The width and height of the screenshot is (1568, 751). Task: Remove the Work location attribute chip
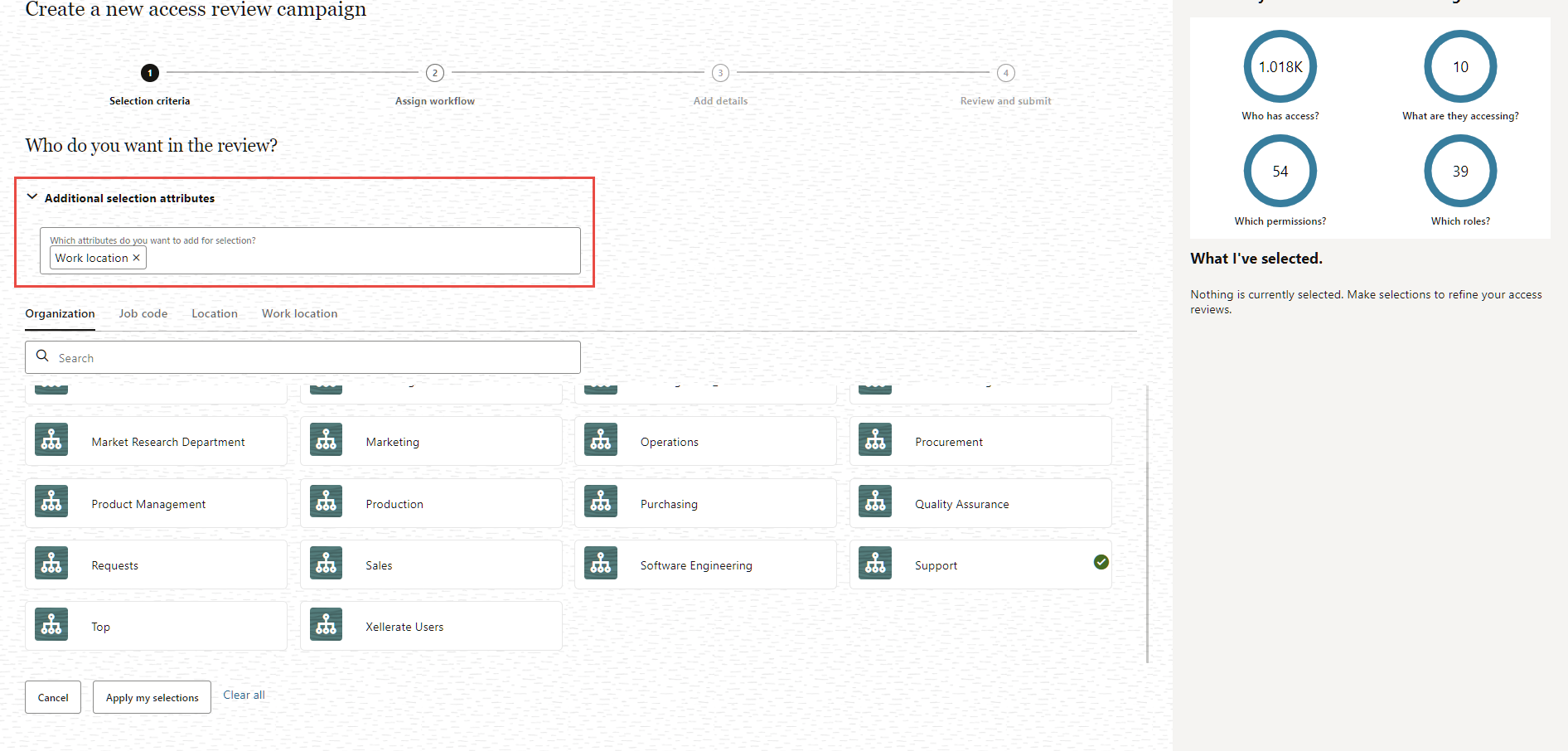tap(137, 257)
